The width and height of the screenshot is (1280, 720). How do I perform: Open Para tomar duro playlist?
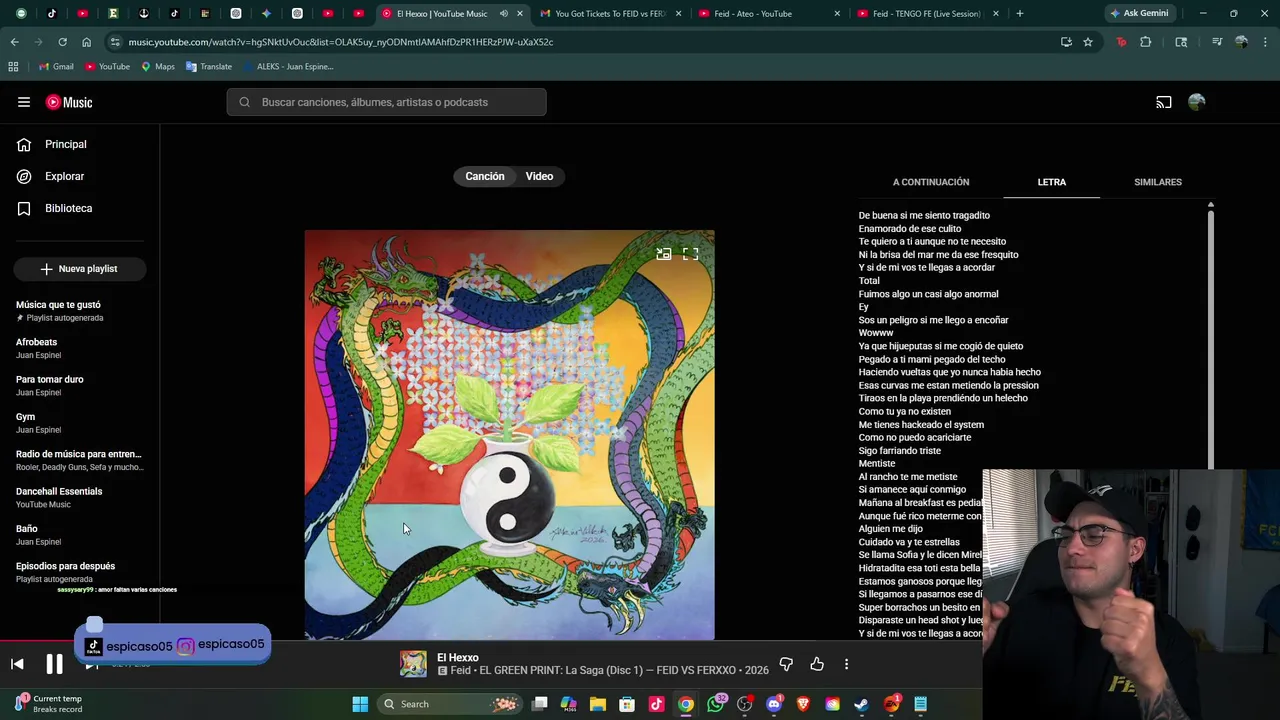tap(79, 385)
